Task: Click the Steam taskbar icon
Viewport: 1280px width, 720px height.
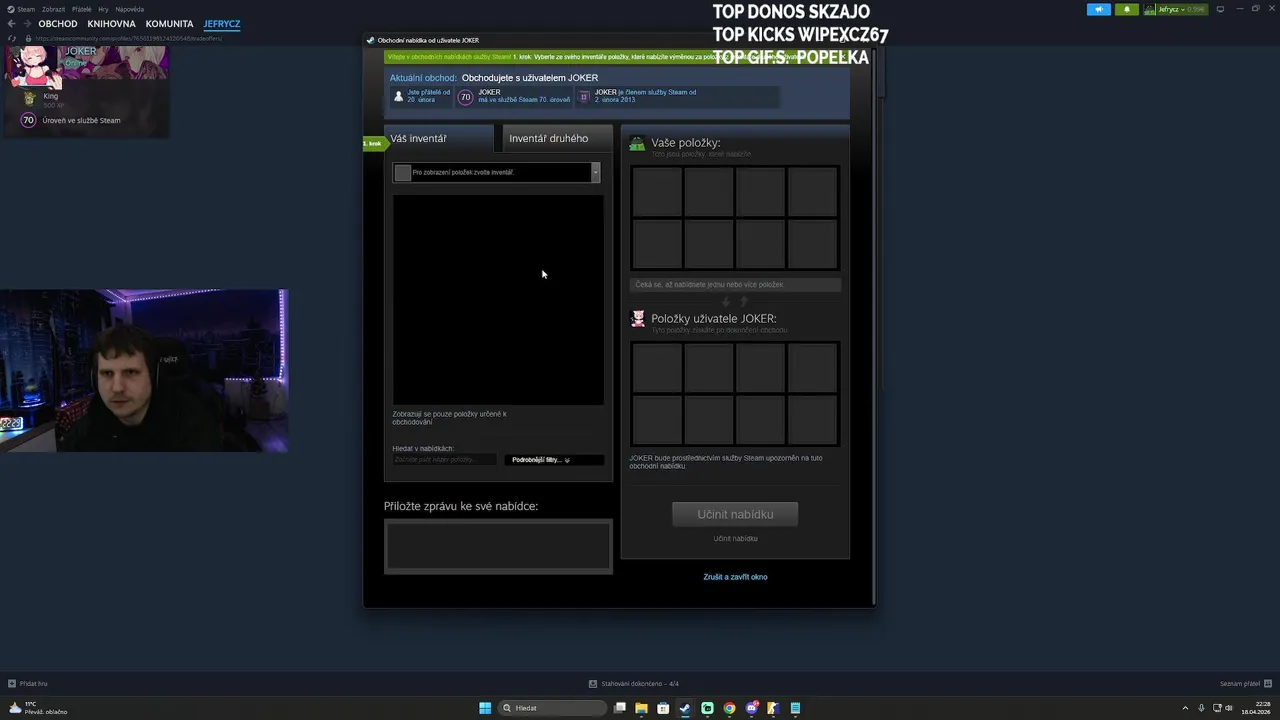Action: [x=685, y=708]
